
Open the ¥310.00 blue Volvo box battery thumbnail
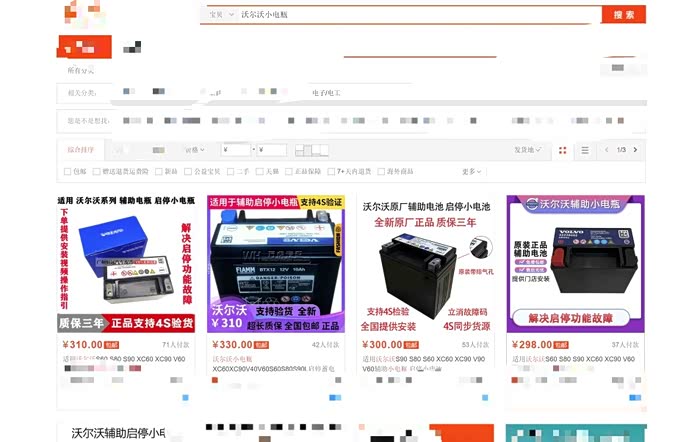pos(126,264)
